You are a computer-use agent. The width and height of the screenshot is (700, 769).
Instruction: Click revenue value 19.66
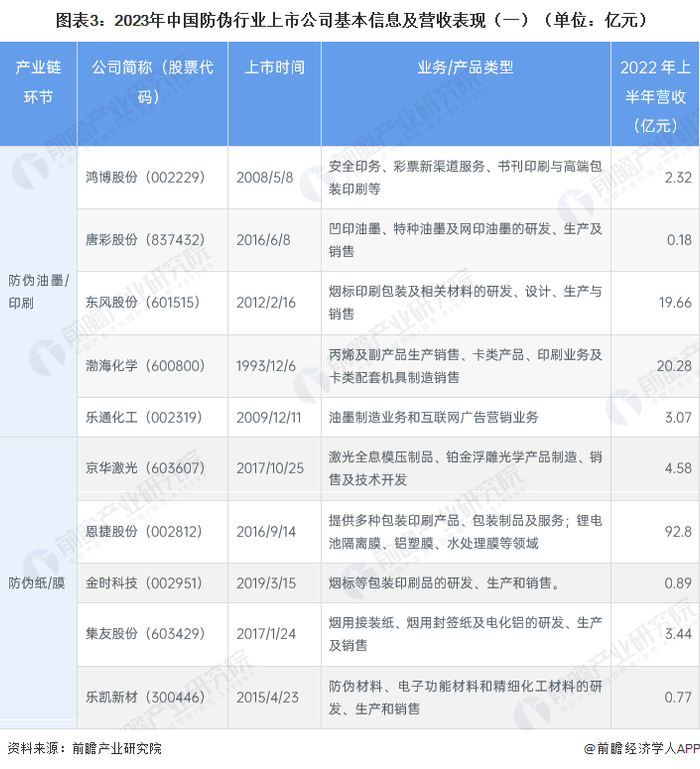(x=675, y=302)
